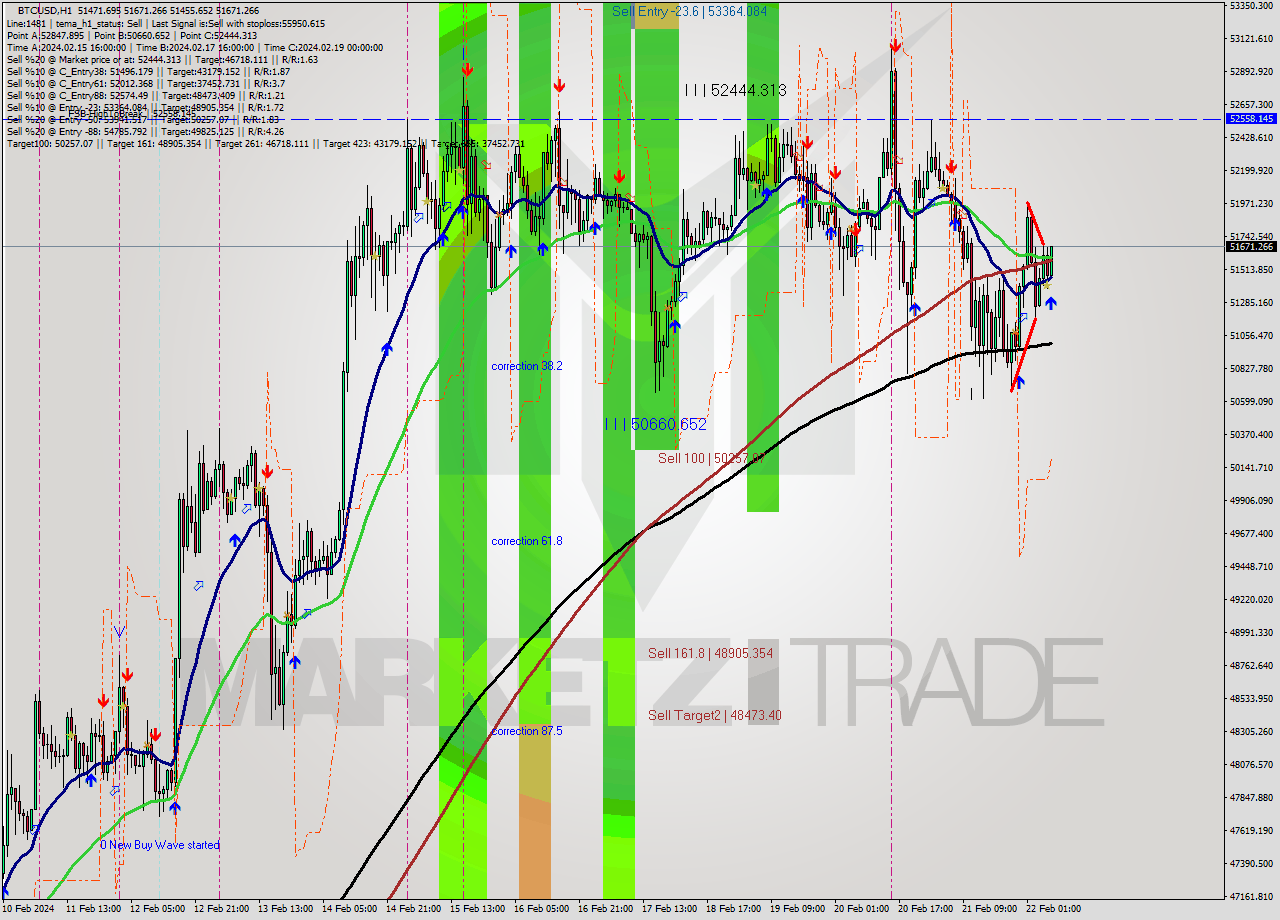
Task: Click the '20 Feb 17:00' time axis label
Action: [x=924, y=909]
